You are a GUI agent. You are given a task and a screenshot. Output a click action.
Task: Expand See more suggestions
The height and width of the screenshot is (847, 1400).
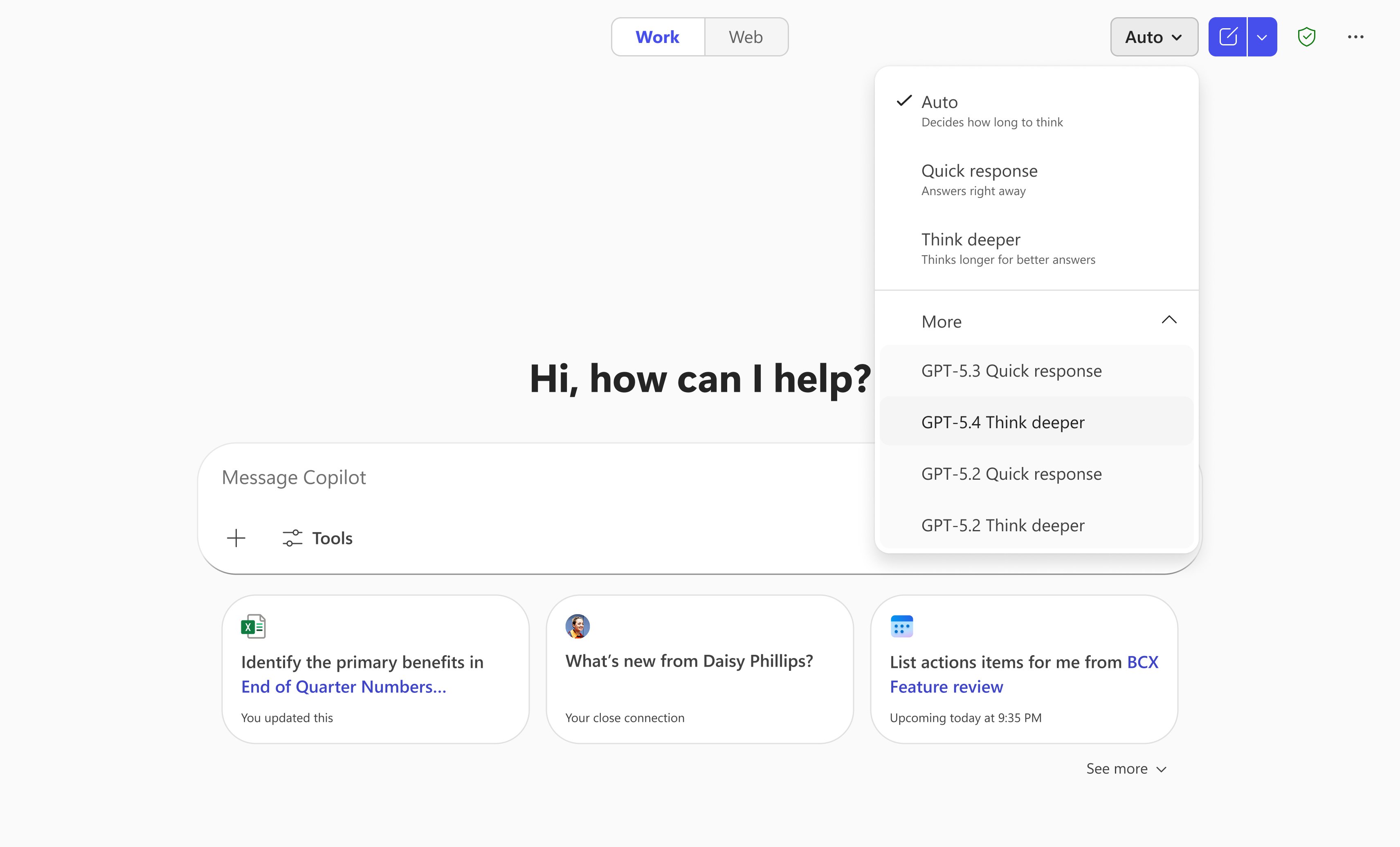click(1126, 768)
